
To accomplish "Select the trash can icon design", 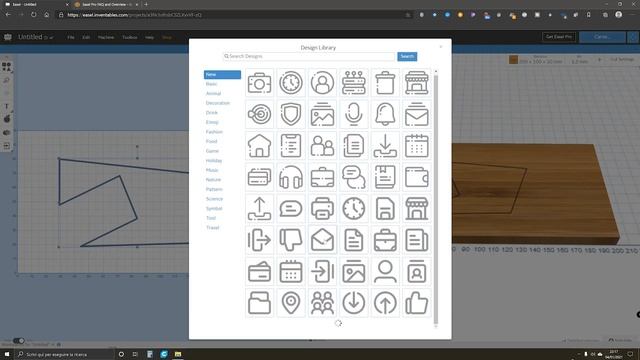I will (x=385, y=83).
